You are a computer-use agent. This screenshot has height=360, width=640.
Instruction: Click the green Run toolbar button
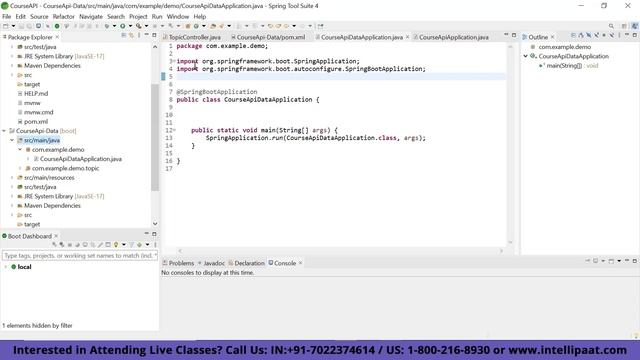[122, 26]
